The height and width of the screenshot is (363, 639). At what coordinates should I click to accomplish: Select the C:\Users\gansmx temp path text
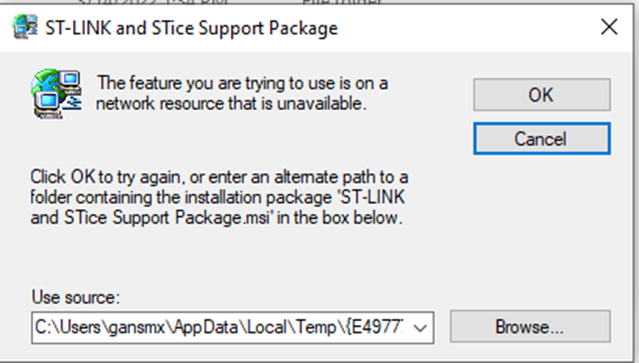point(219,328)
